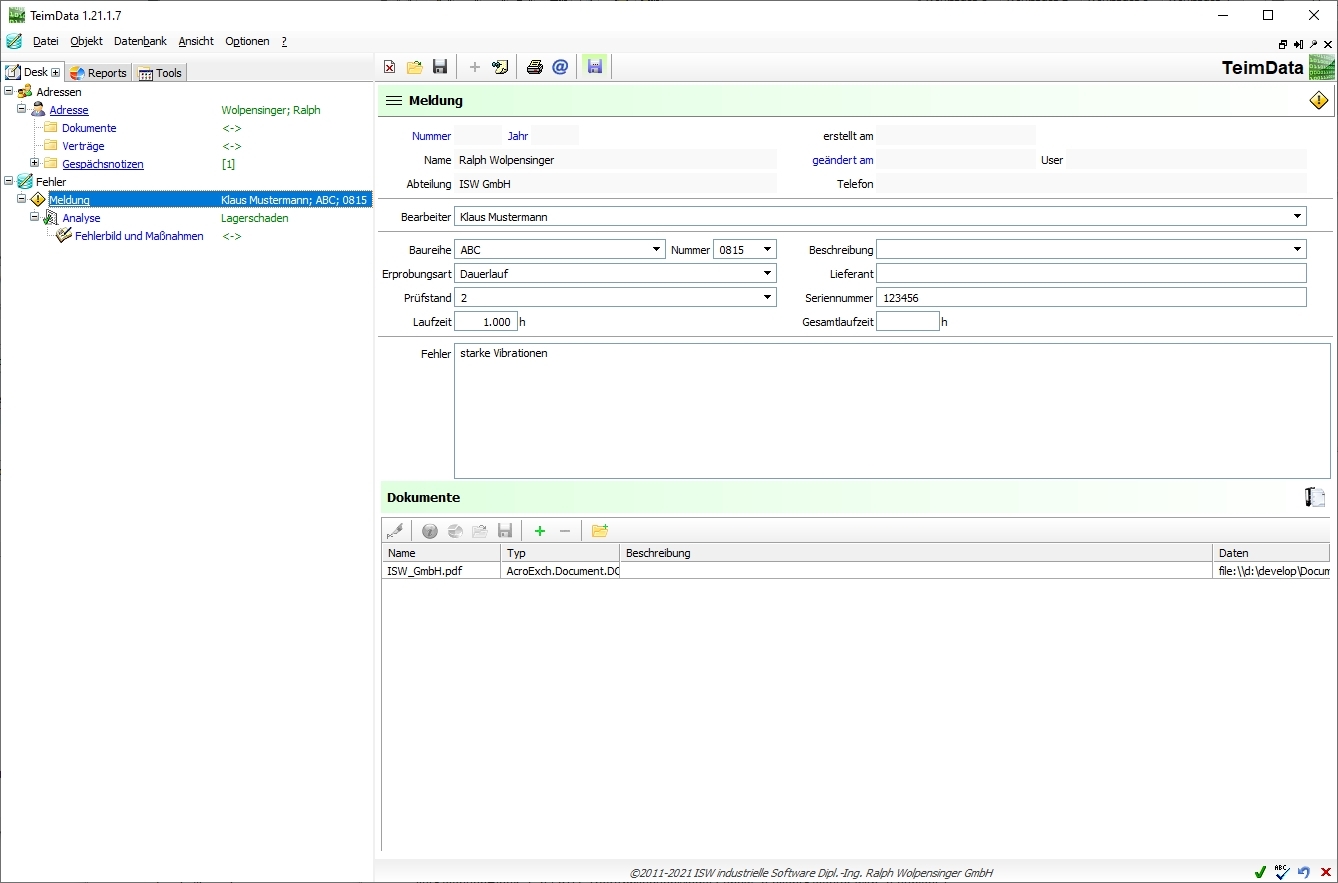Viewport: 1338px width, 883px height.
Task: Click the Seriennummer input field
Action: [x=1090, y=297]
